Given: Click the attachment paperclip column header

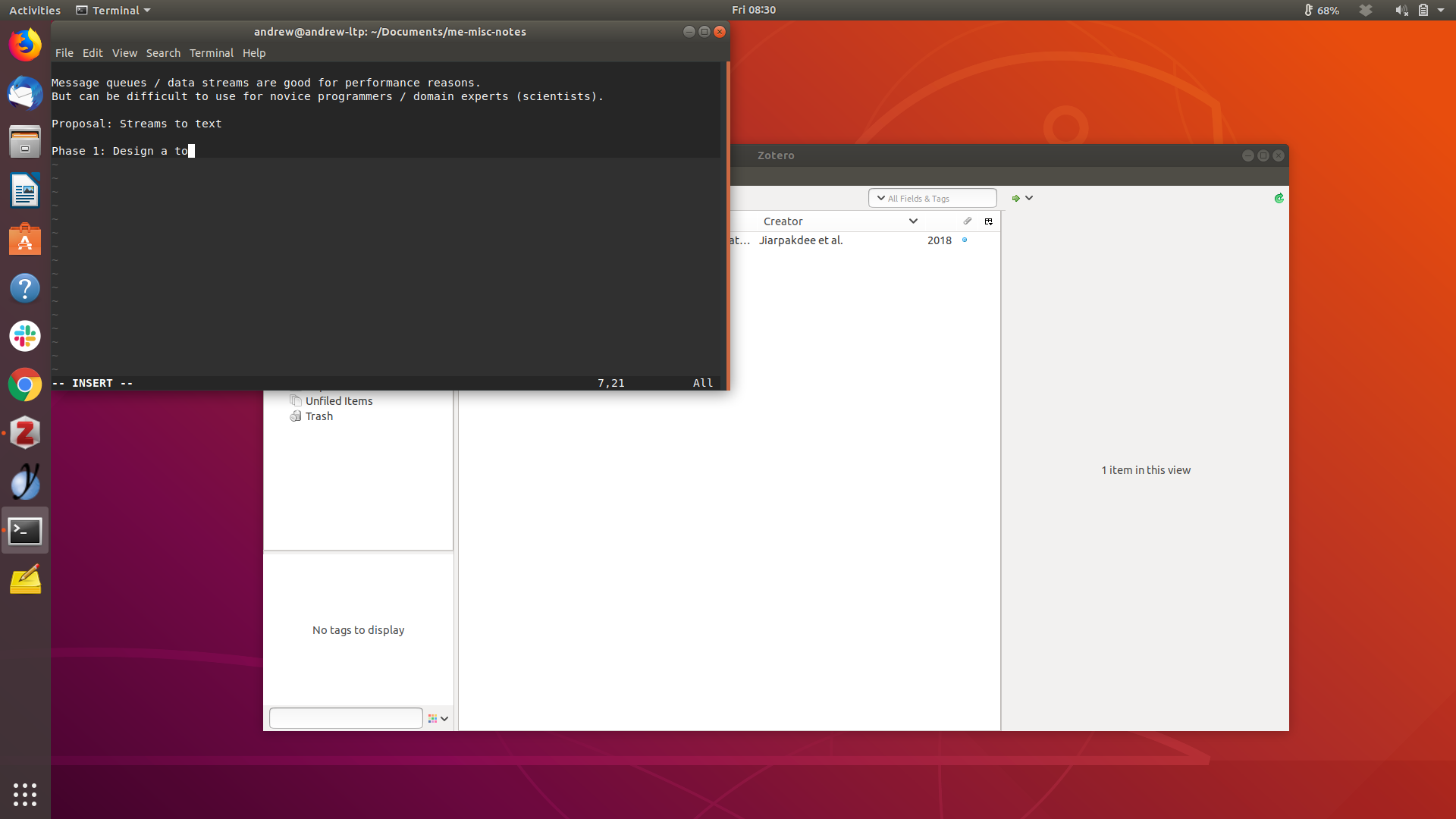Looking at the screenshot, I should pos(968,221).
